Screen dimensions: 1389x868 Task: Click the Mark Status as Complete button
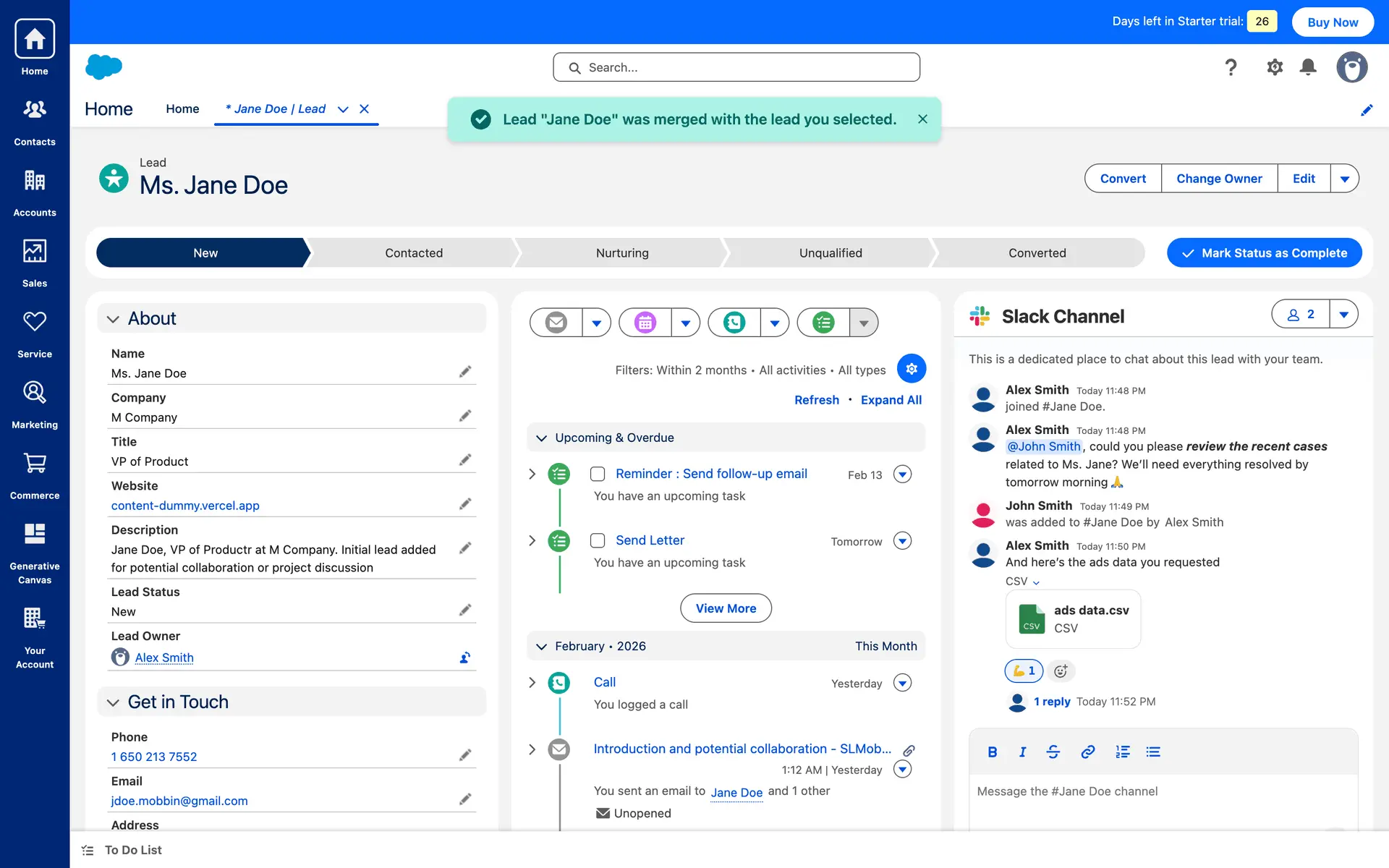pos(1264,253)
